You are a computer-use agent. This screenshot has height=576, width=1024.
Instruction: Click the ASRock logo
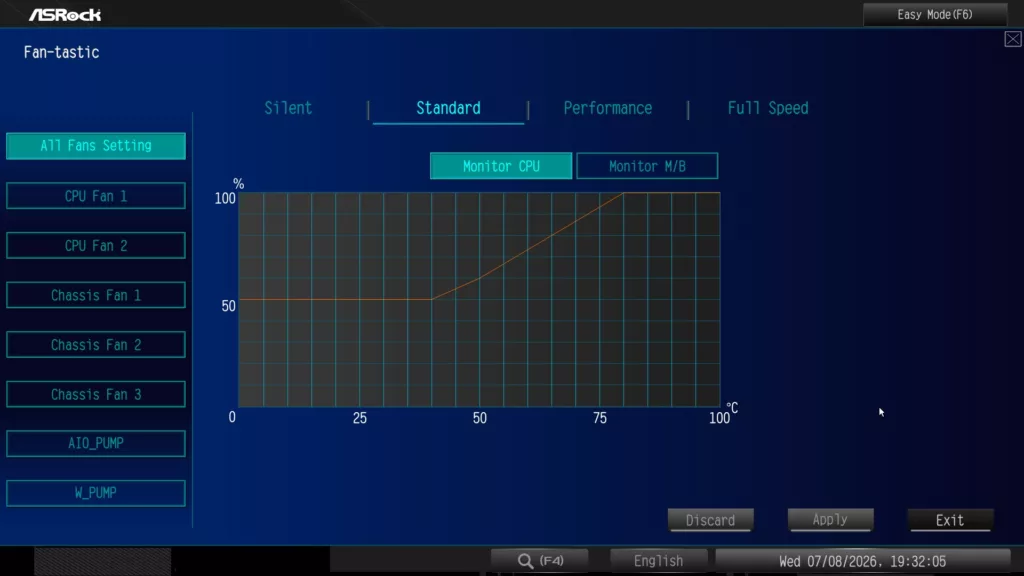(65, 14)
